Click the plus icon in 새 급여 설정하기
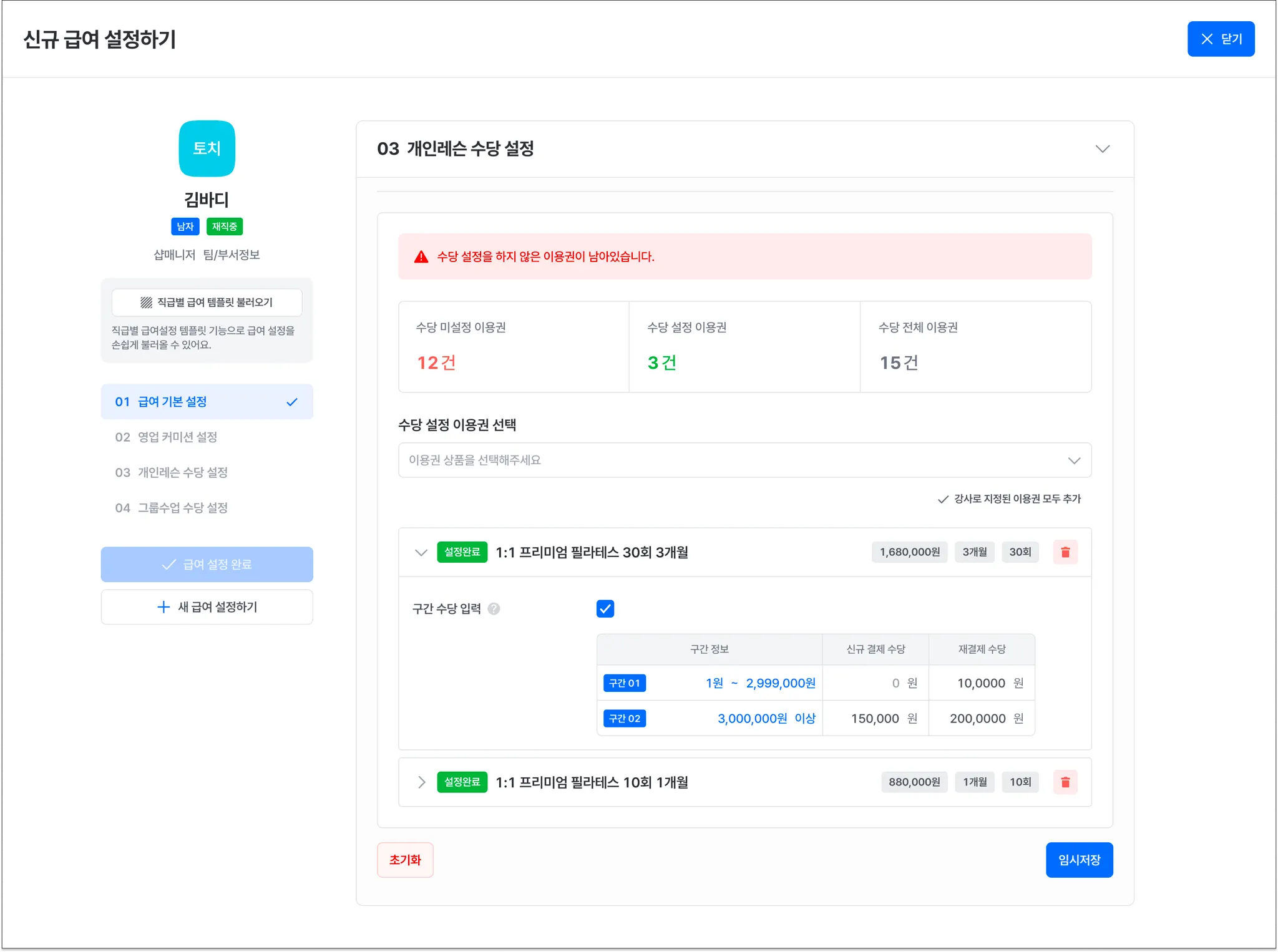This screenshot has height=952, width=1278. [163, 607]
